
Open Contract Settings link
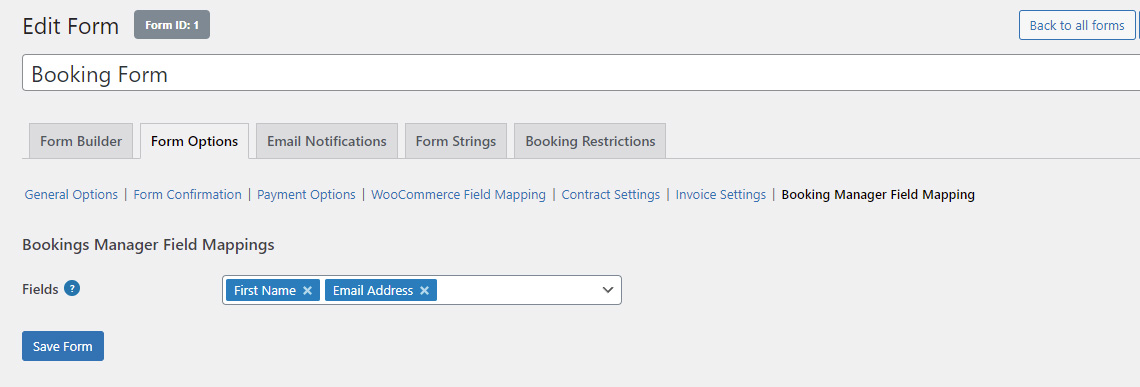tap(611, 194)
